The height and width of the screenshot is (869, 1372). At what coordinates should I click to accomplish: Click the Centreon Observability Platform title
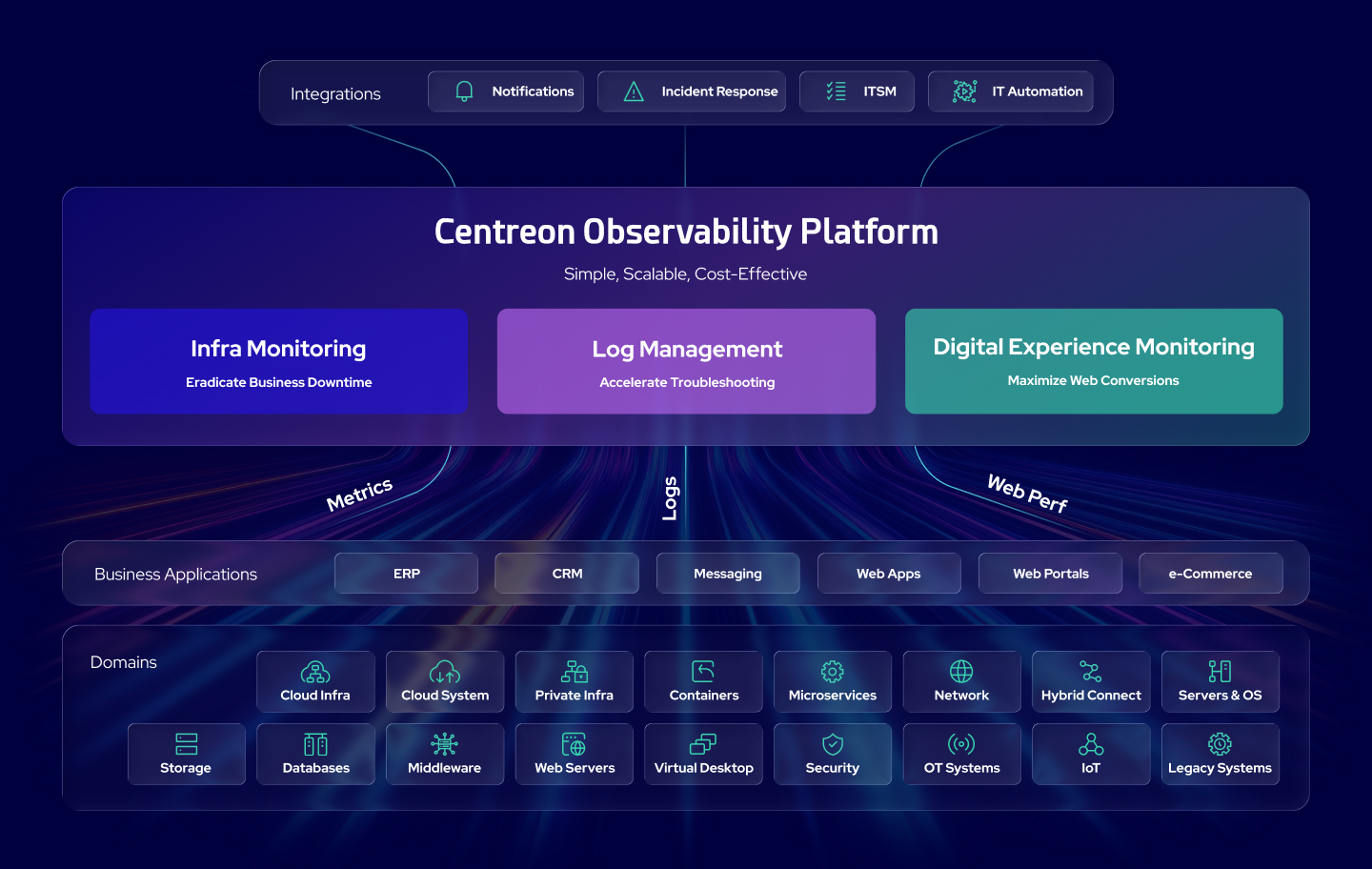686,232
